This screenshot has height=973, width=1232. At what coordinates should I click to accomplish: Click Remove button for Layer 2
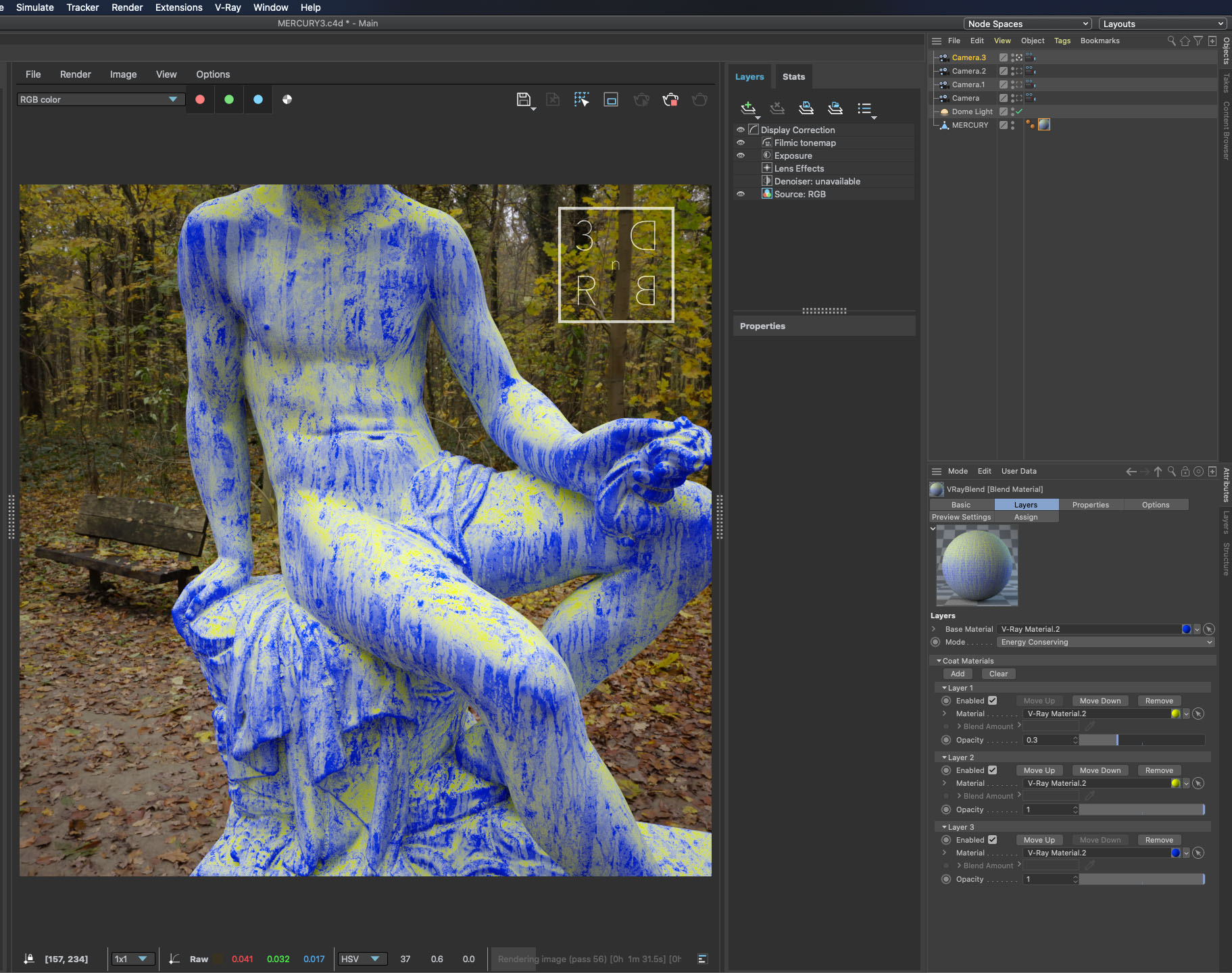(x=1158, y=770)
